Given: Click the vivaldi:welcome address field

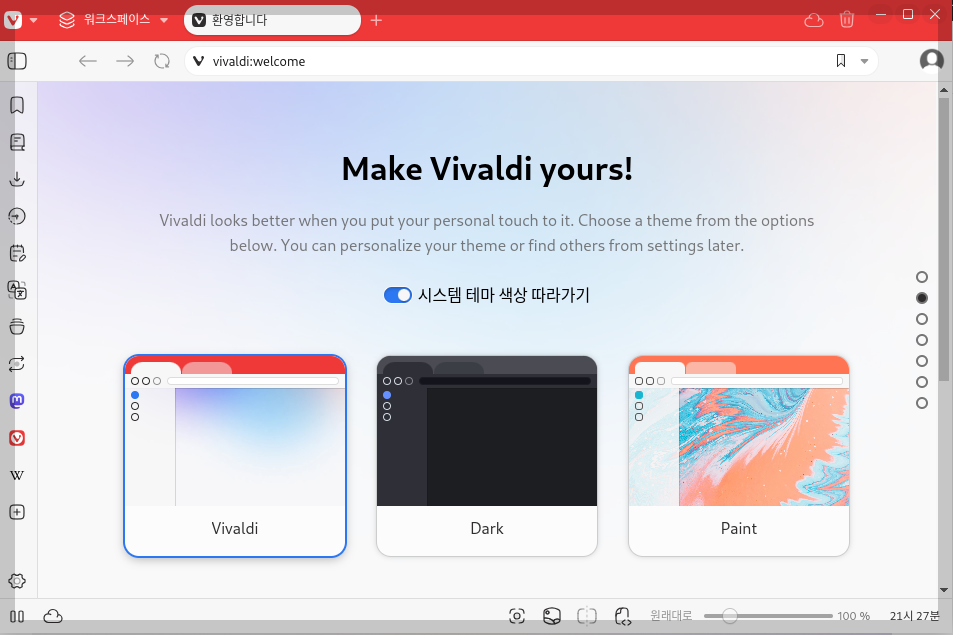Looking at the screenshot, I should pos(517,61).
